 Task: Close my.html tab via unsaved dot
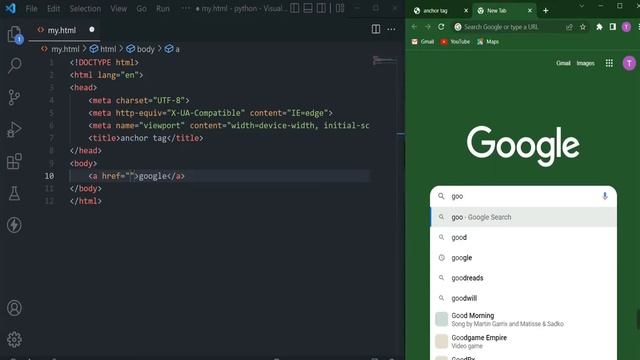91,29
